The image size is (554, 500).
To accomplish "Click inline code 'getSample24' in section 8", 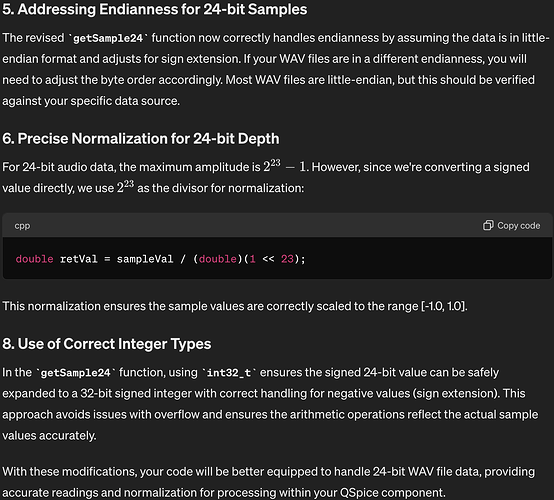I will click(x=76, y=373).
